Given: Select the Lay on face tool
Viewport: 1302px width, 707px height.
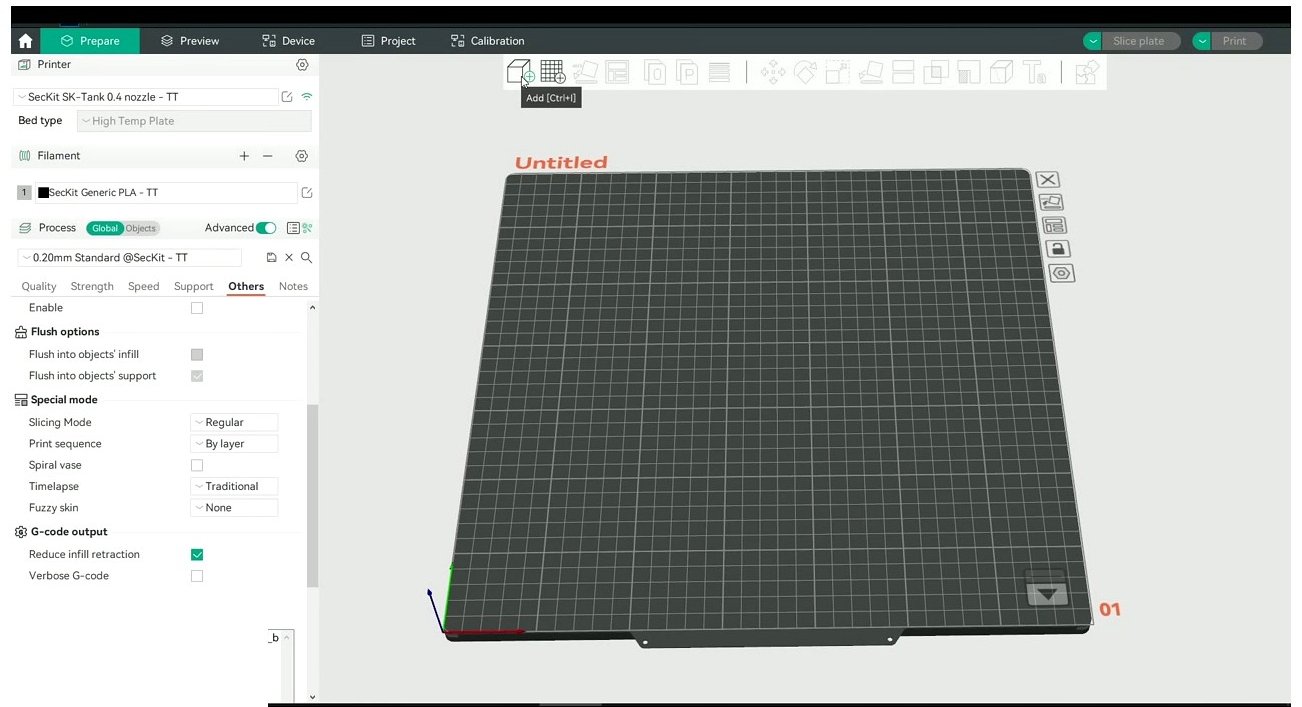Looking at the screenshot, I should (x=870, y=72).
